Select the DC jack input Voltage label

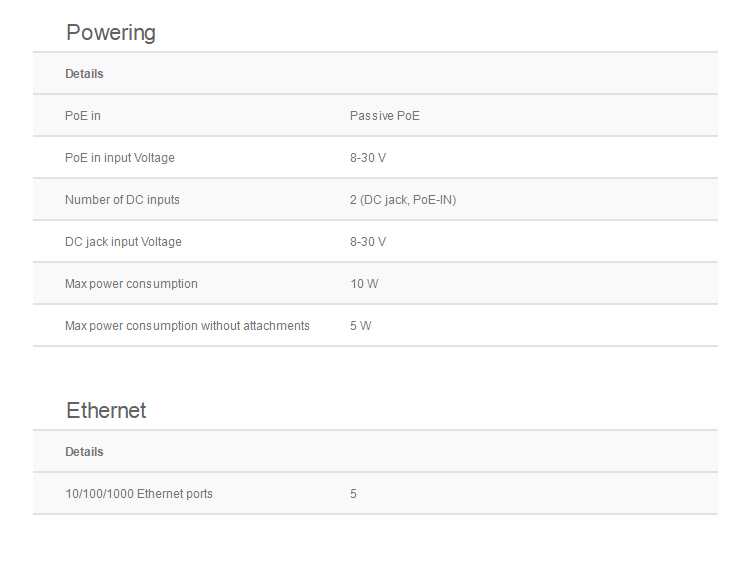[x=123, y=242]
